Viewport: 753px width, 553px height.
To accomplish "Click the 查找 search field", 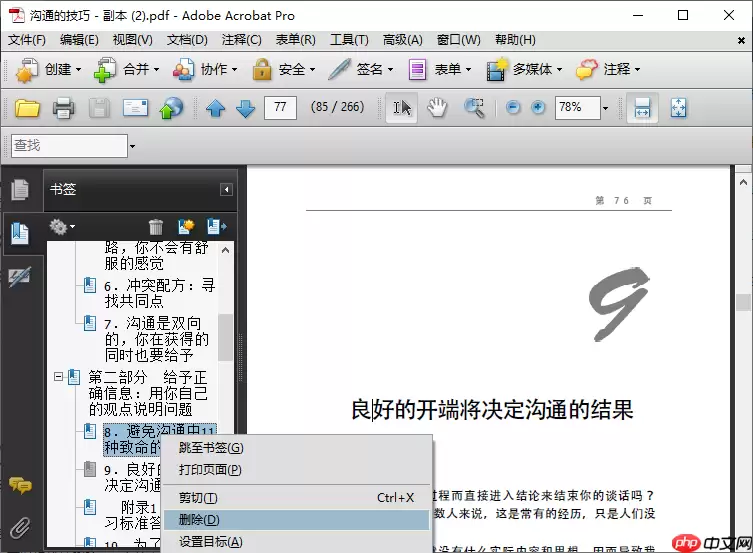I will pyautogui.click(x=69, y=146).
